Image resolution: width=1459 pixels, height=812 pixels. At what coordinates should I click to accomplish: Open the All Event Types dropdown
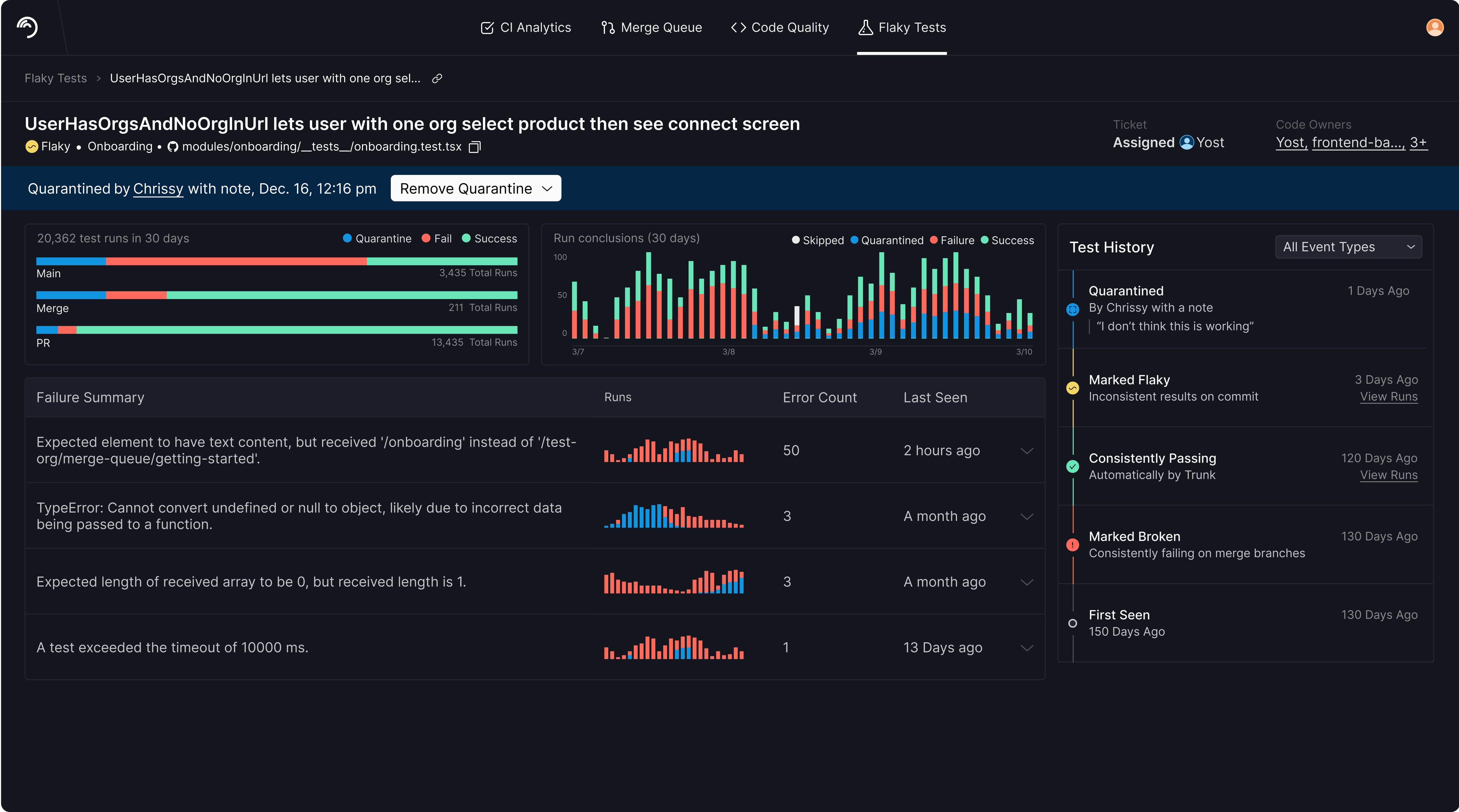(1349, 247)
